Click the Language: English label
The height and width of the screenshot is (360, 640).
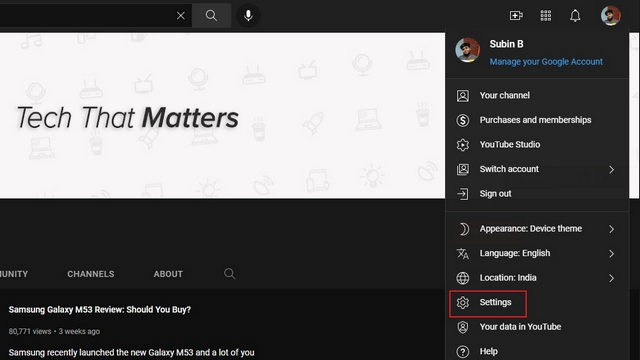pyautogui.click(x=515, y=253)
